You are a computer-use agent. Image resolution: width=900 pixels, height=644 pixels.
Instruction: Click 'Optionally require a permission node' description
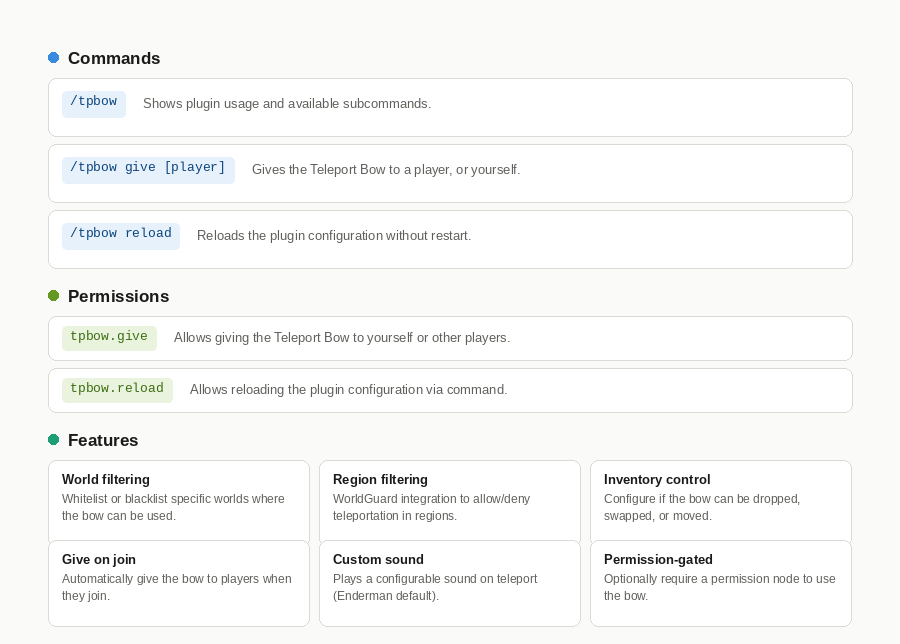point(720,587)
